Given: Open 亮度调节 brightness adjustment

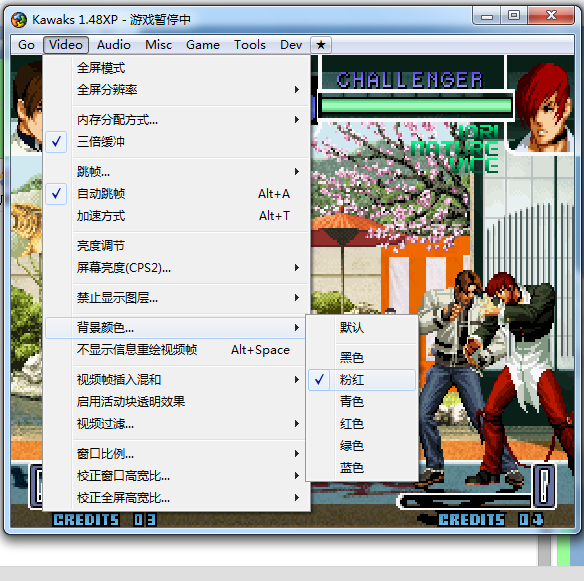Looking at the screenshot, I should [177, 246].
